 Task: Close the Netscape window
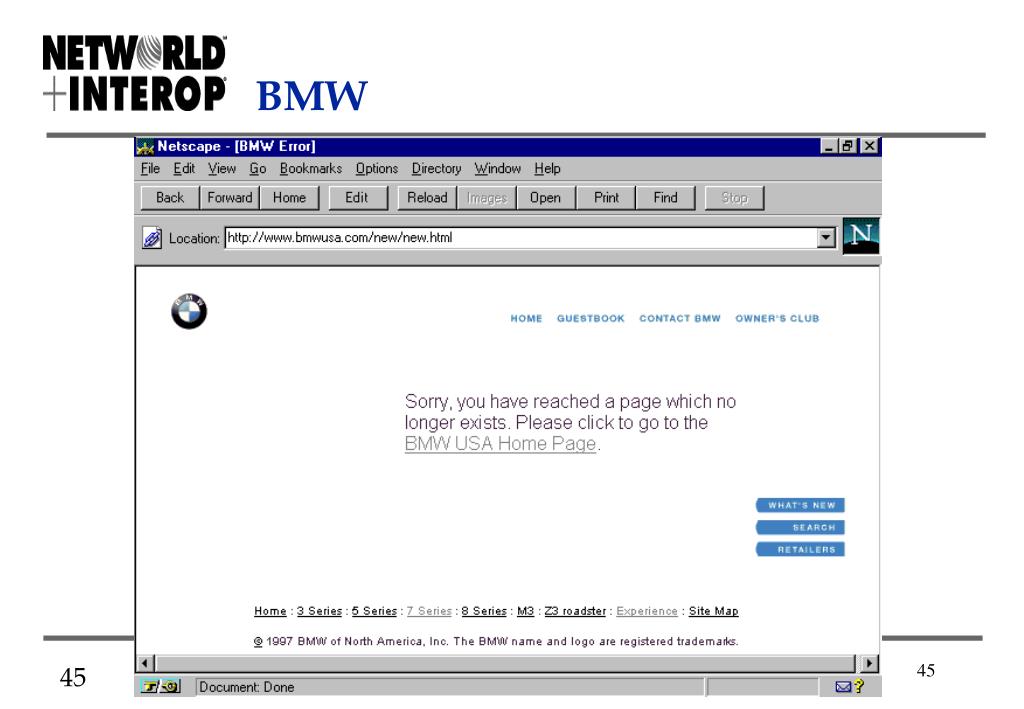[869, 146]
